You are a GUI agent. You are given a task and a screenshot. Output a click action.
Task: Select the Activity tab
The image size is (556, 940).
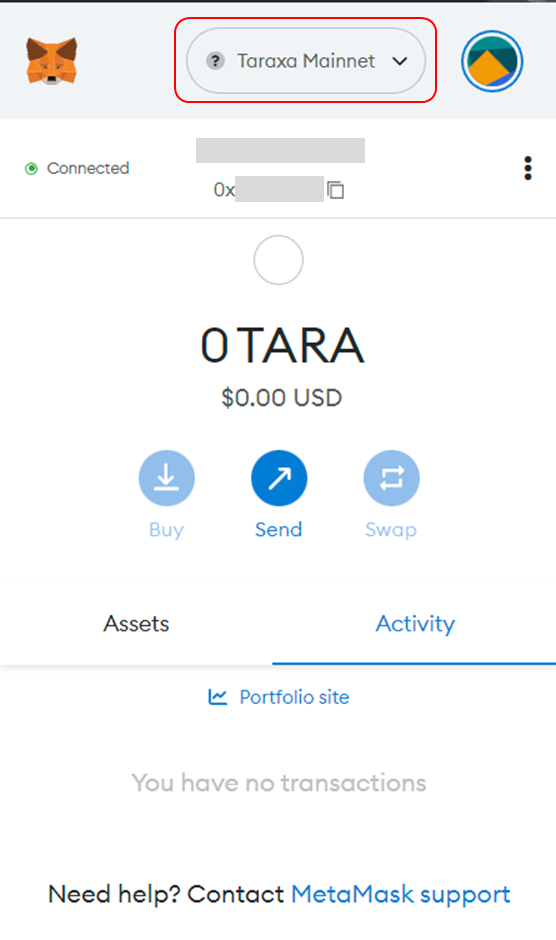[x=414, y=623]
